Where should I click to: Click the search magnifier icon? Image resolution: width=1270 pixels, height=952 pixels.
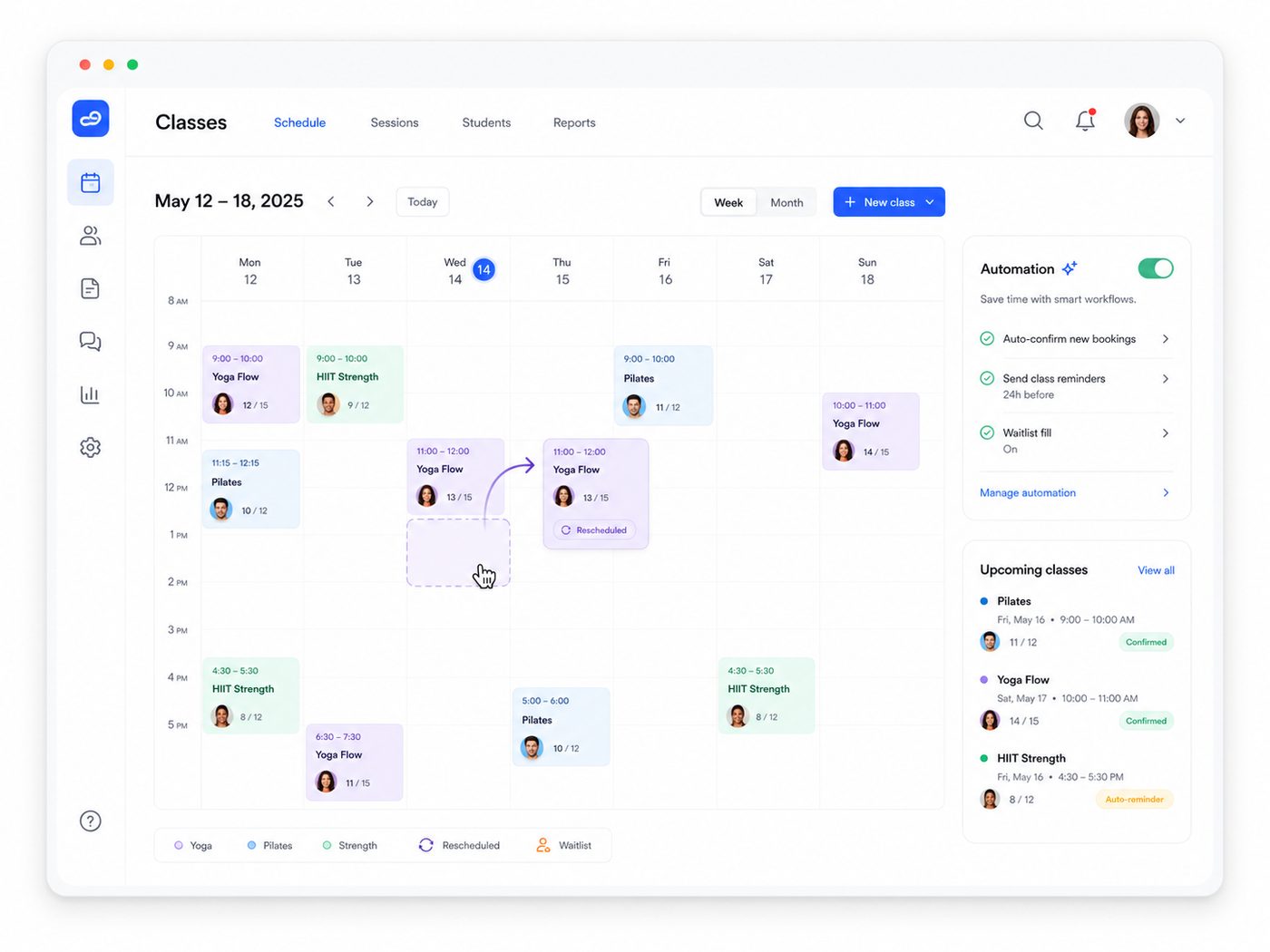point(1033,121)
